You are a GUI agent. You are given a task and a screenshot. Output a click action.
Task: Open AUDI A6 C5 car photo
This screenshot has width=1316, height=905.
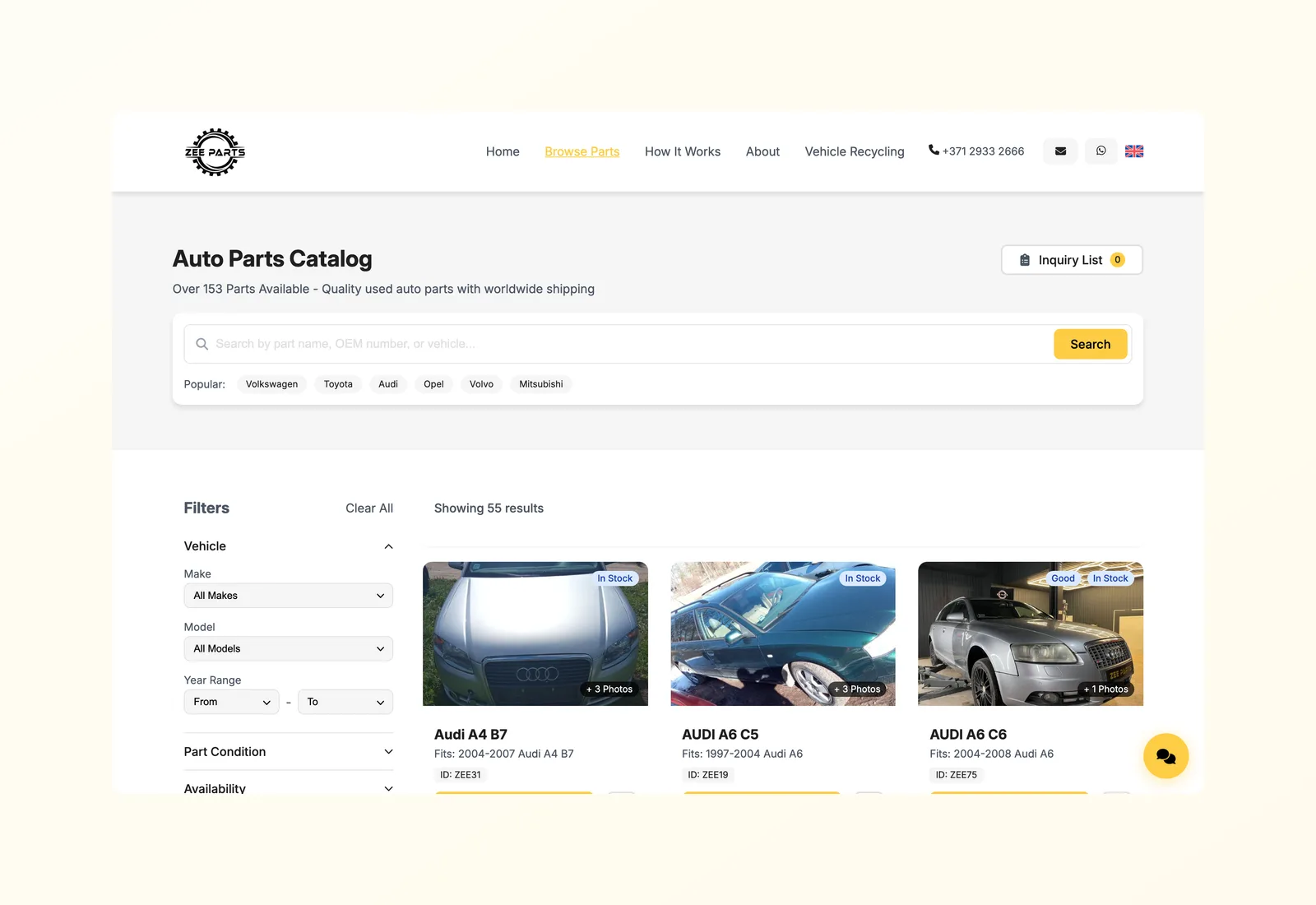[783, 633]
